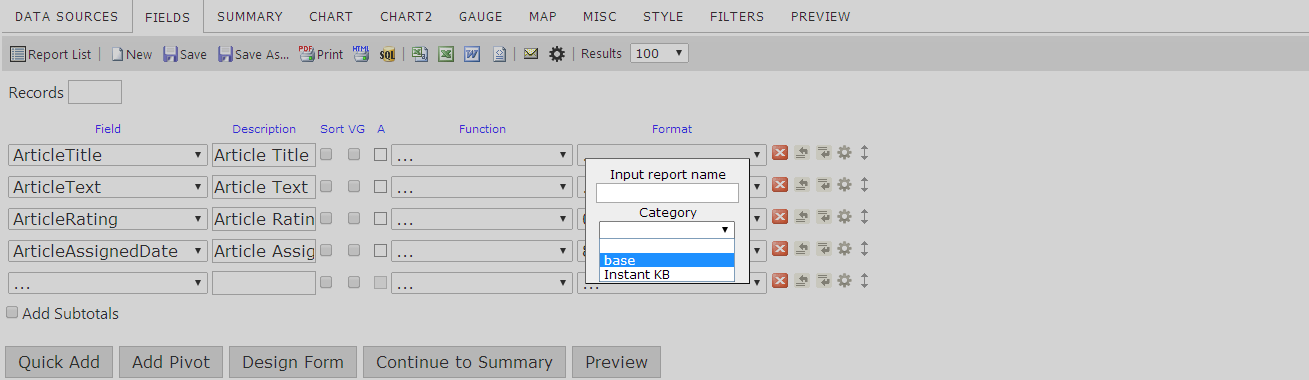
Task: Switch to the SUMMARY tab
Action: pyautogui.click(x=250, y=17)
